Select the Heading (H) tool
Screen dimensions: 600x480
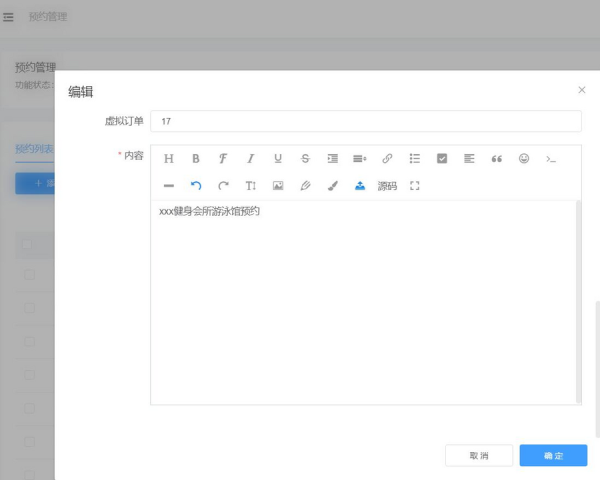[169, 158]
